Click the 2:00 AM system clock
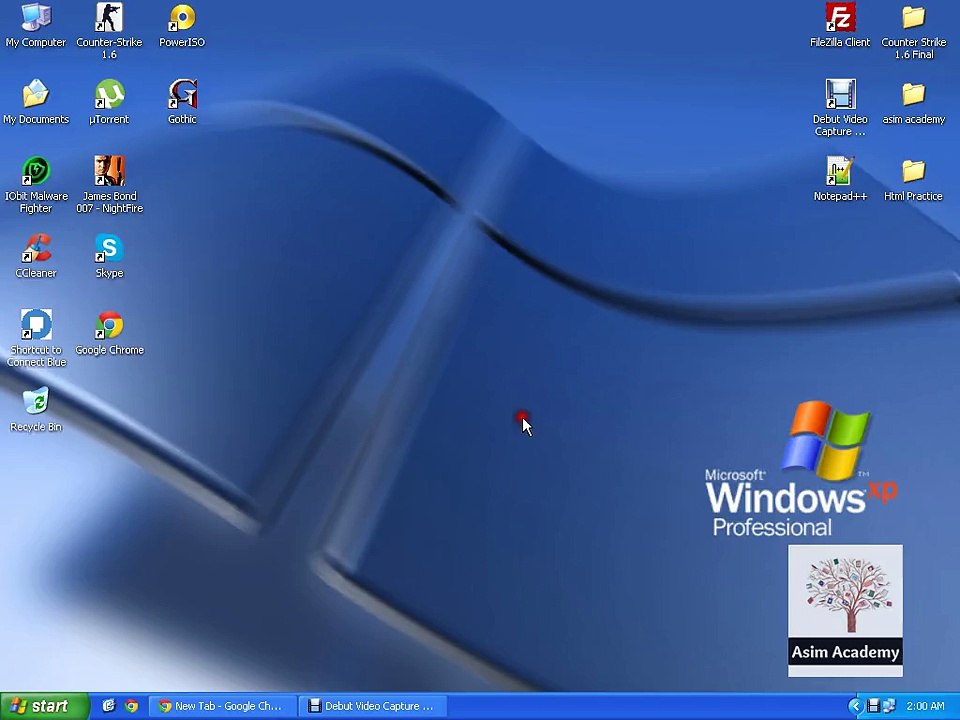The image size is (960, 720). pos(925,706)
